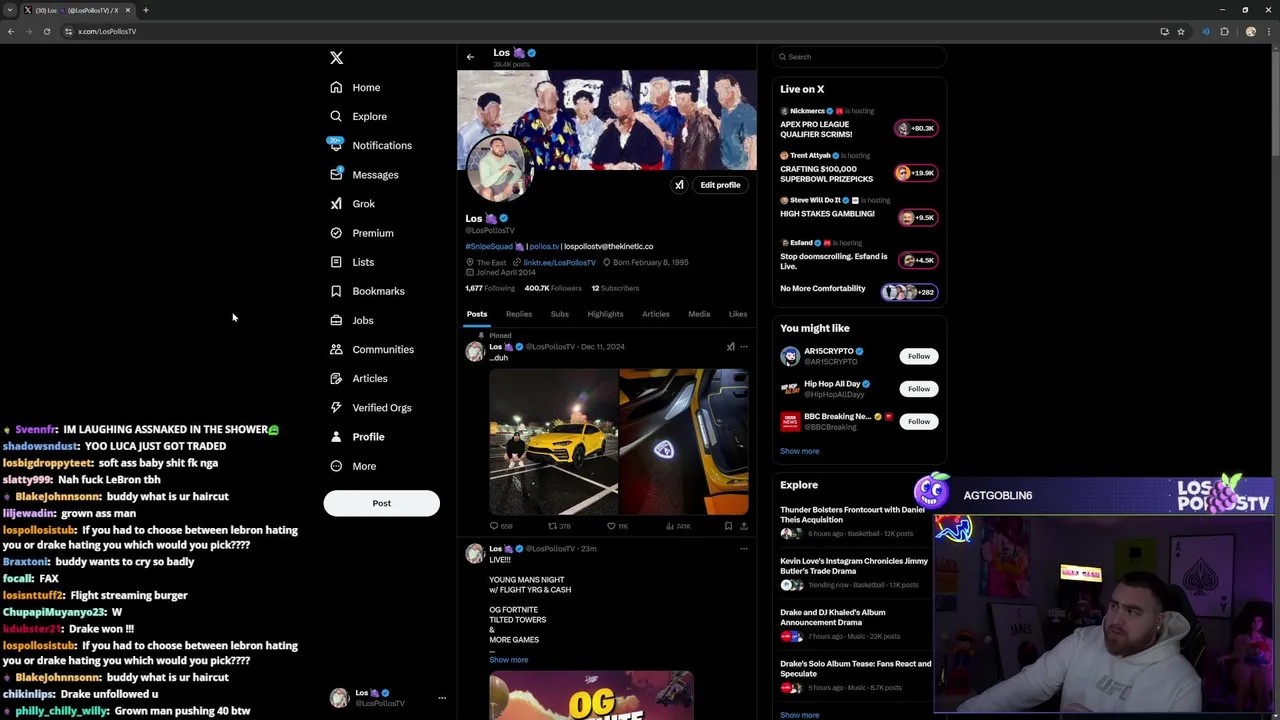1280x720 pixels.
Task: Join Trent Attyah SUPERBOWL PRIZEPICKS live
Action: click(915, 173)
